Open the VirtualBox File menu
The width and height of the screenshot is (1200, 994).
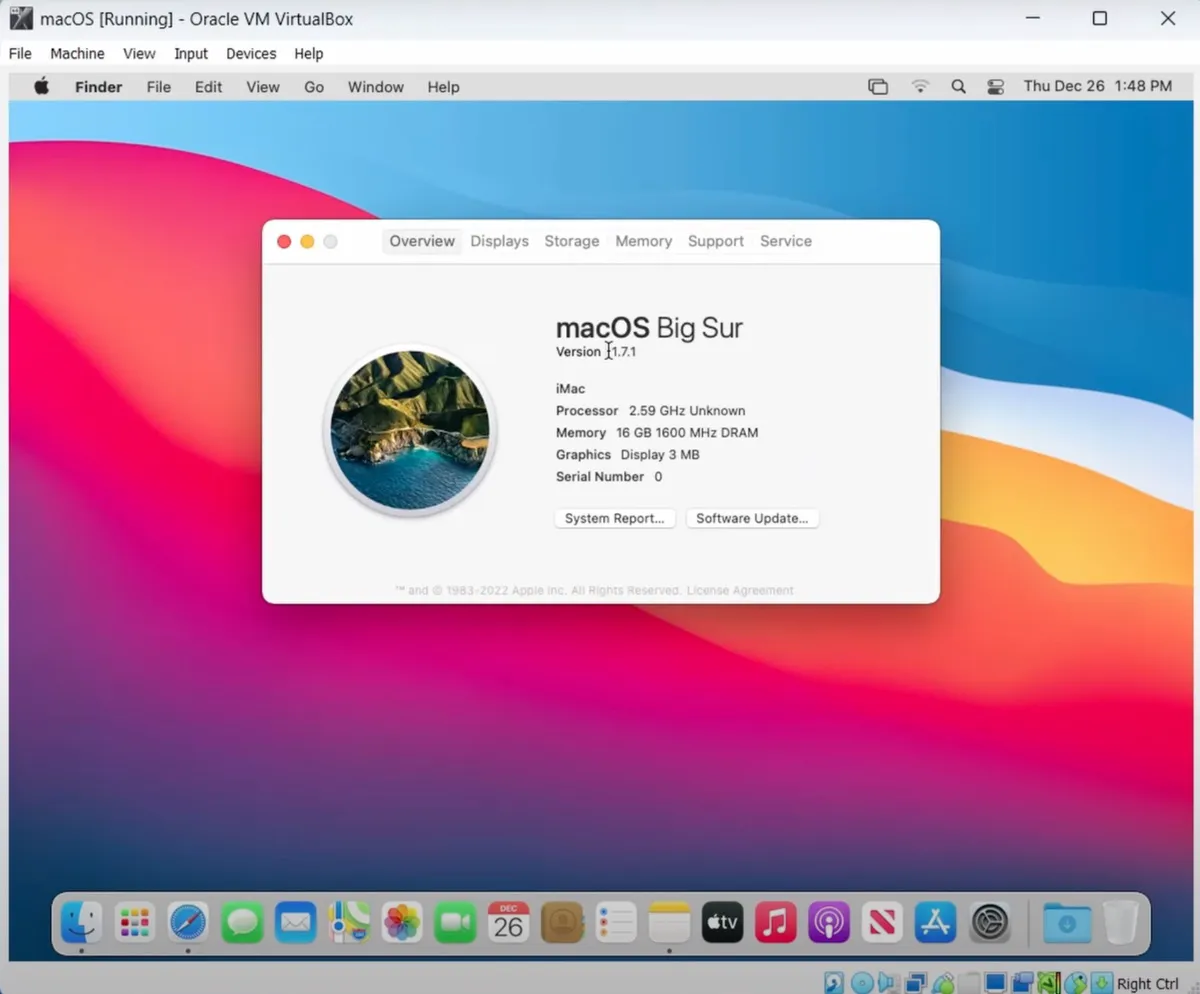[x=20, y=54]
